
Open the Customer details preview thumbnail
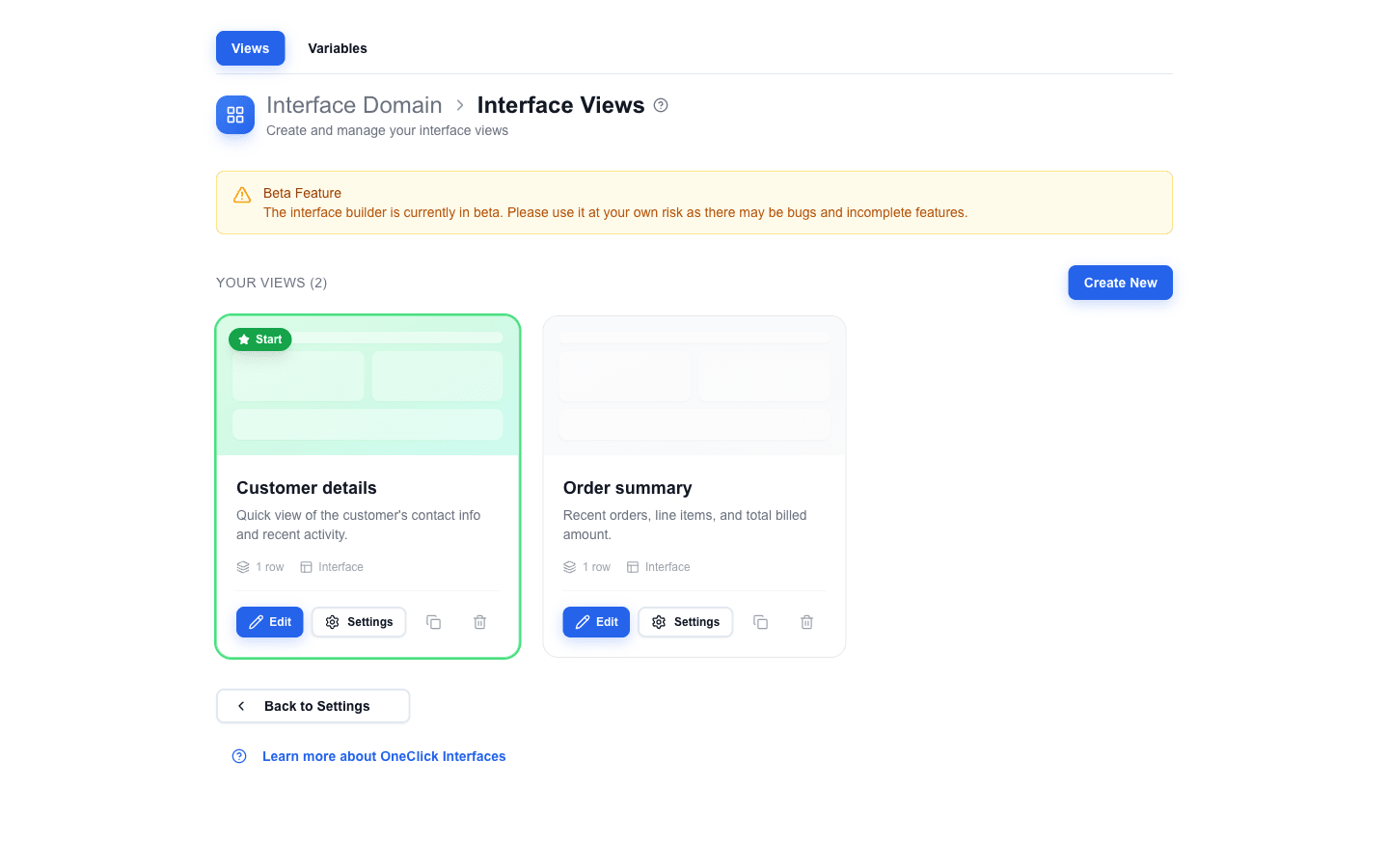pos(368,386)
